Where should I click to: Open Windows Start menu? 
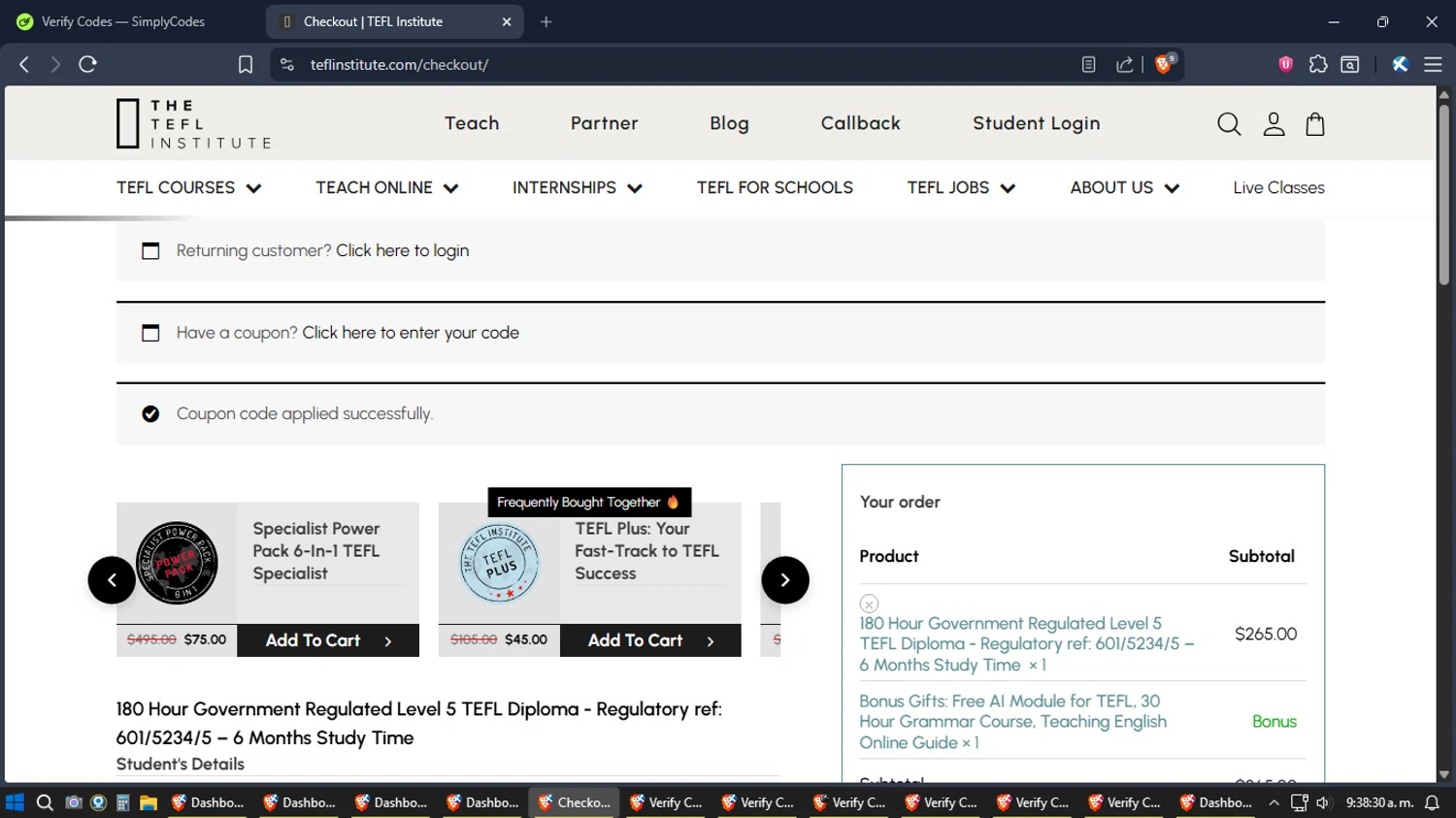pyautogui.click(x=15, y=802)
